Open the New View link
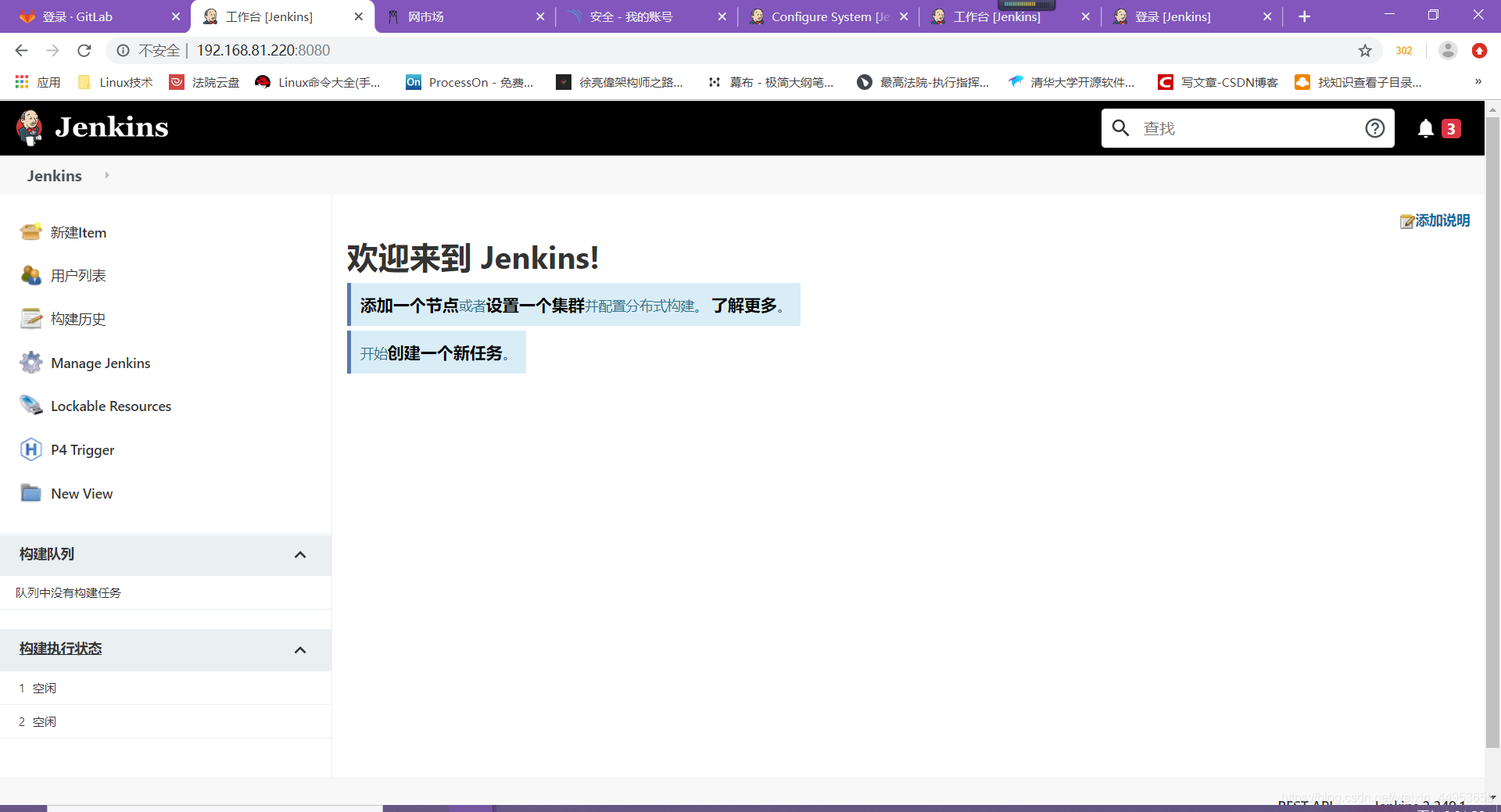The image size is (1501, 812). [x=81, y=494]
